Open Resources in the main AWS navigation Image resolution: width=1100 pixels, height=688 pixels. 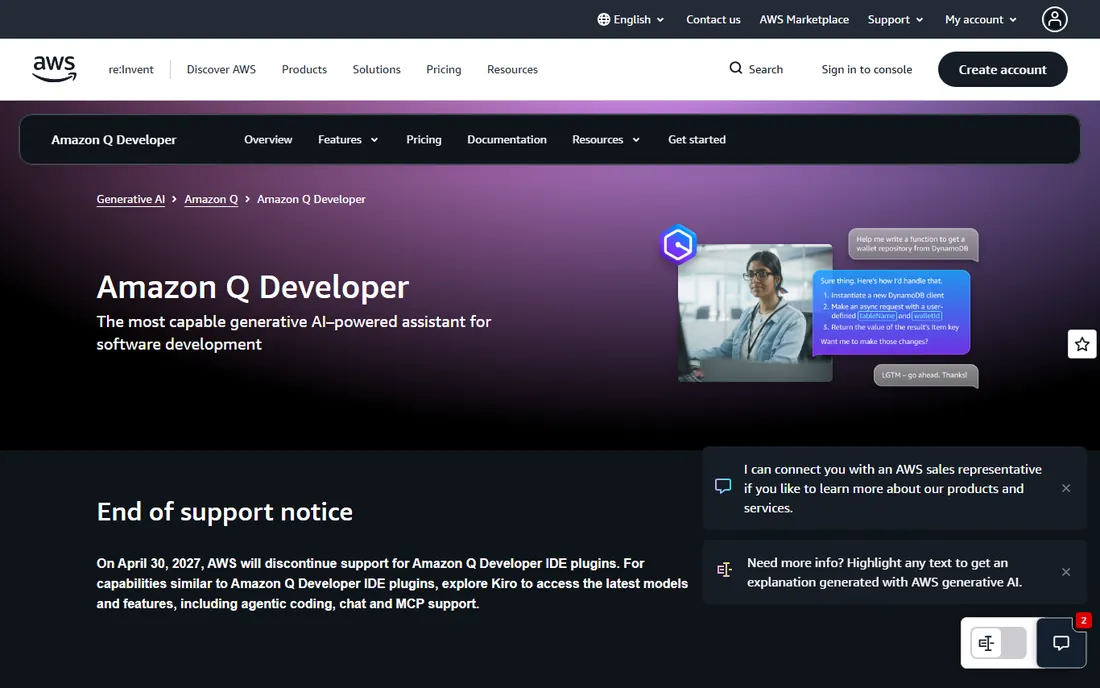tap(512, 69)
